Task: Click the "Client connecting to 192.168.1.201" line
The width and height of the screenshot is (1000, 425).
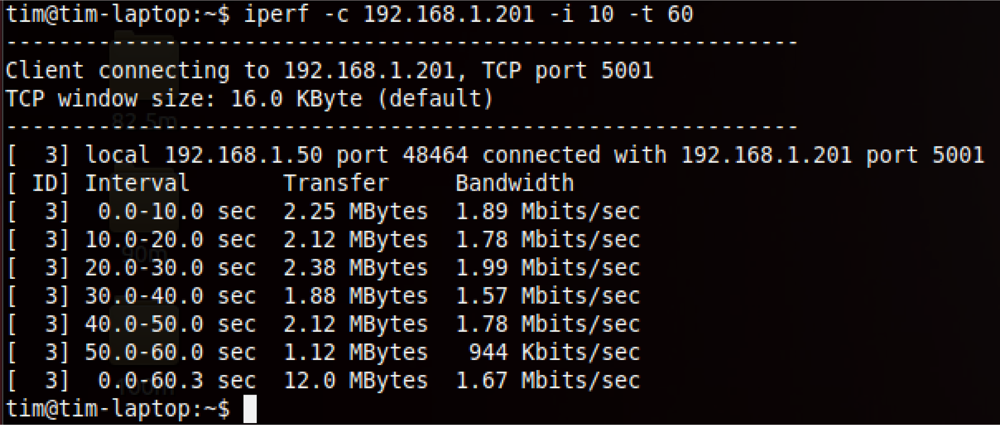Action: click(329, 71)
